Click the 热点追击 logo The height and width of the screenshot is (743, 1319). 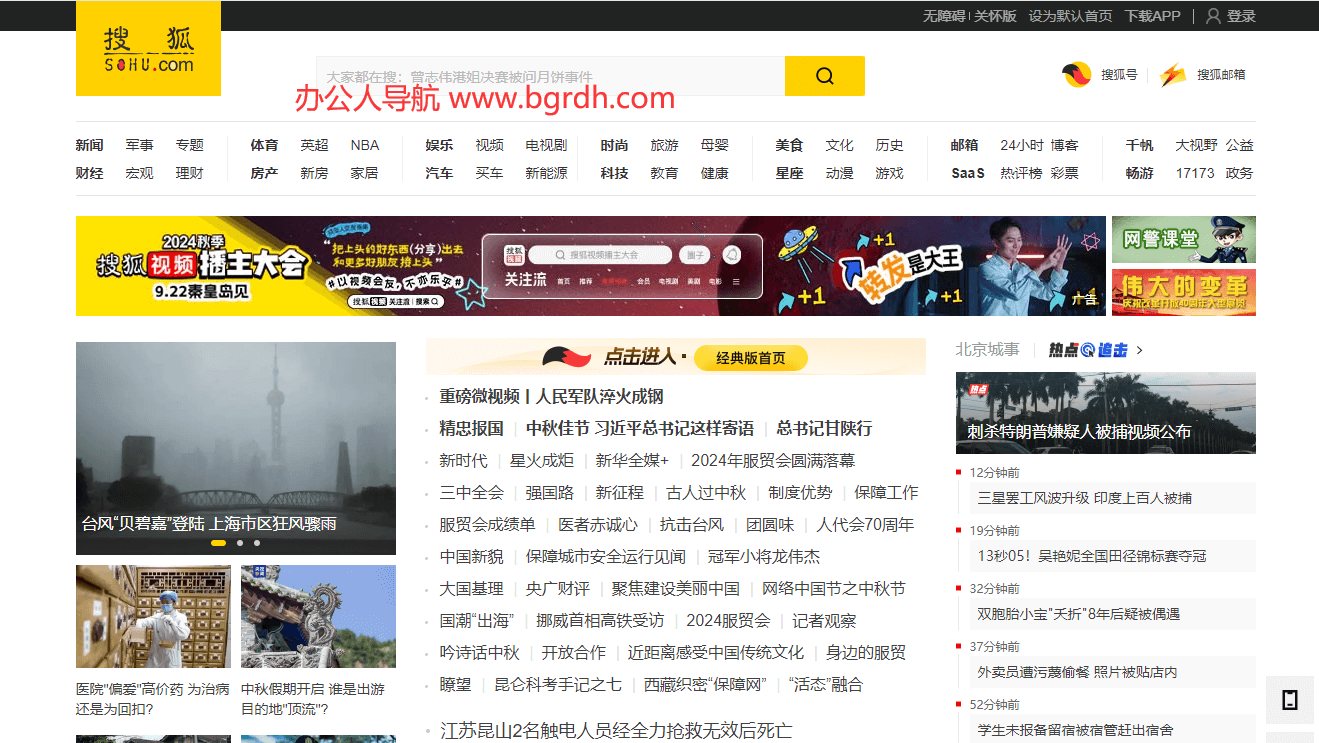(x=1088, y=350)
